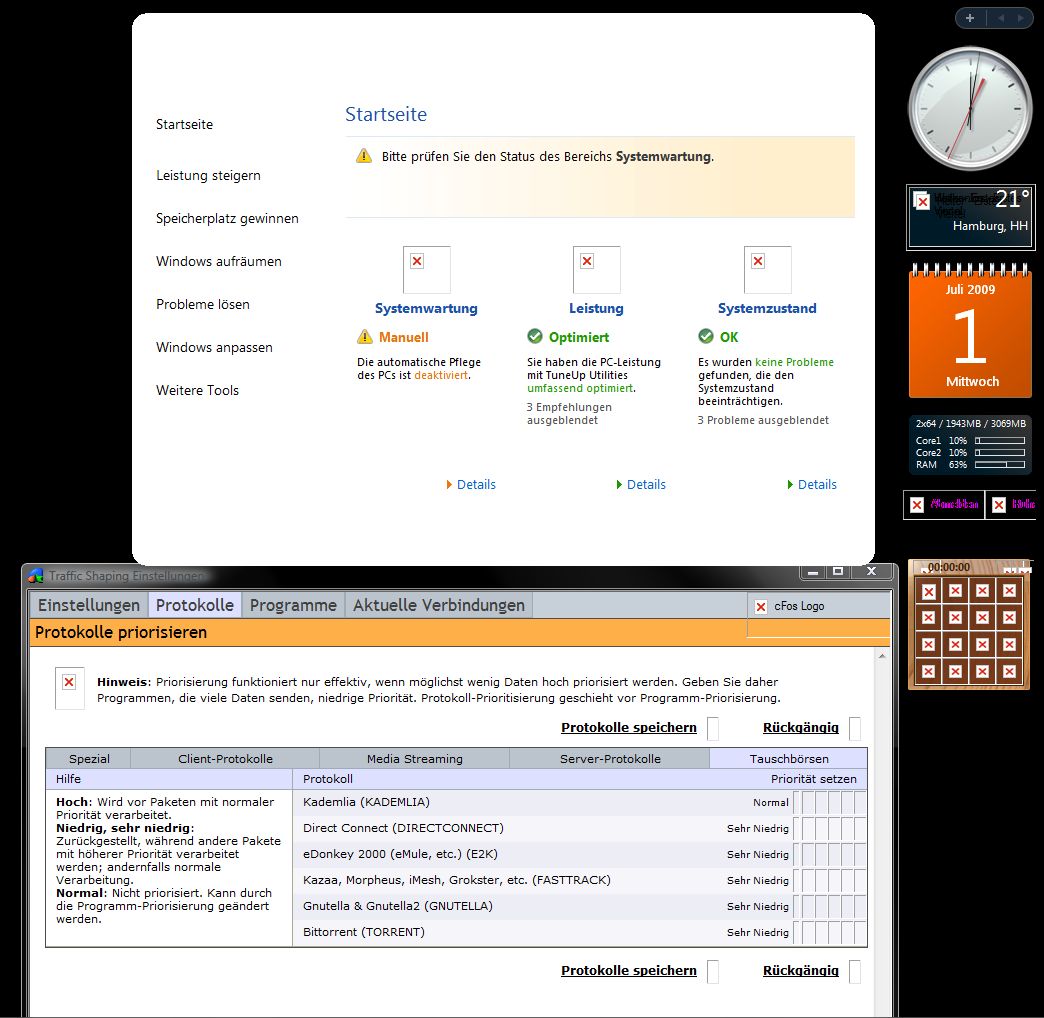Screen dimensions: 1044x1018
Task: Select the Media Streaming category tab
Action: tap(415, 758)
